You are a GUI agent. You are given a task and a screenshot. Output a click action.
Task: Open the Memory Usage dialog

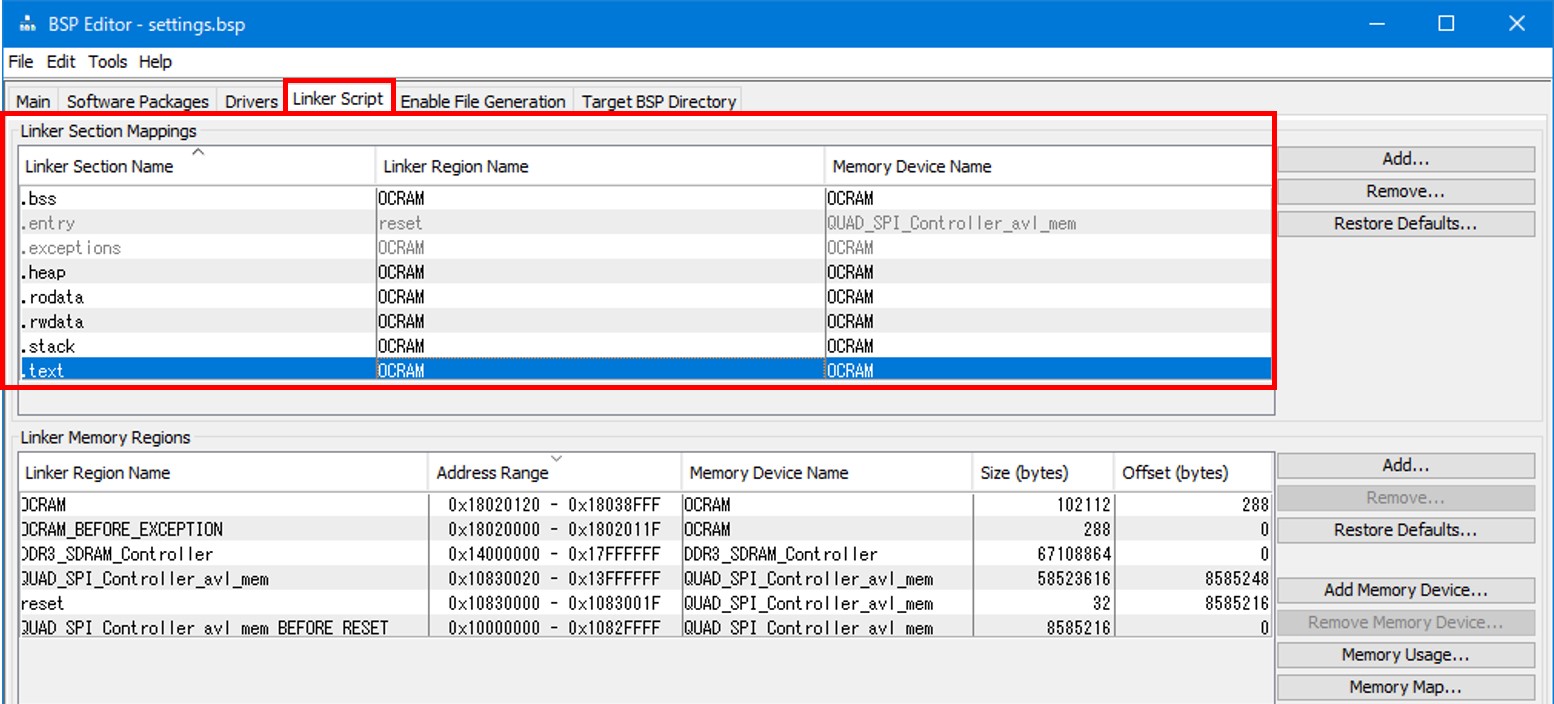[1405, 655]
